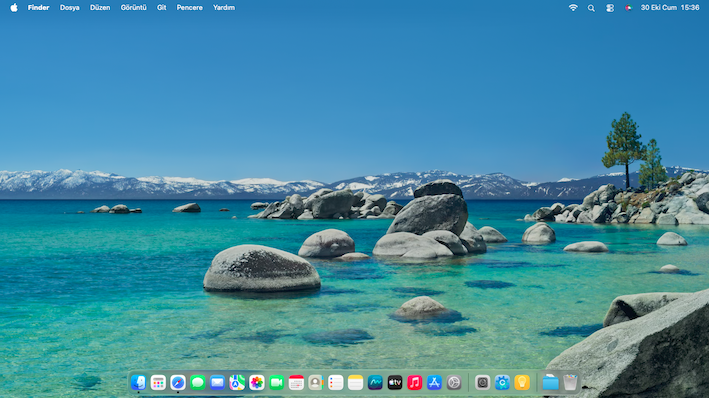Open the Görüntü menu
Viewport: 709px width, 398px height.
pos(133,8)
